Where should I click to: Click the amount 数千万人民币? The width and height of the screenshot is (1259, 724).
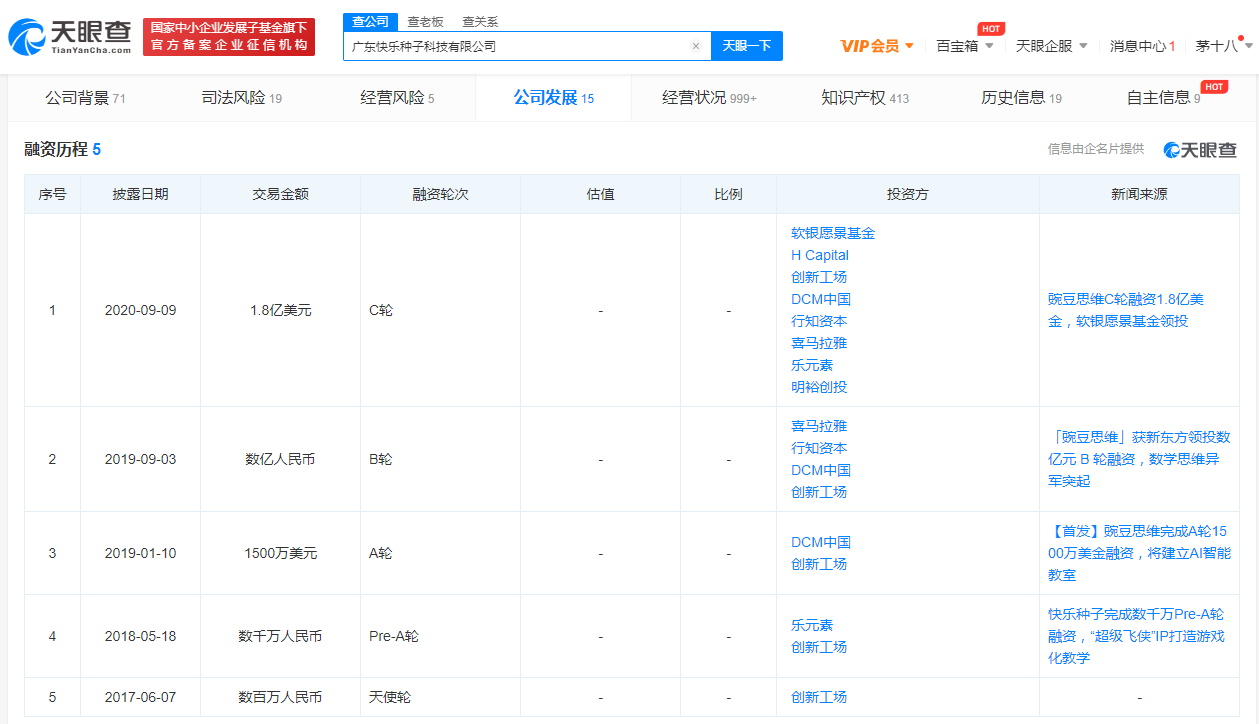280,636
